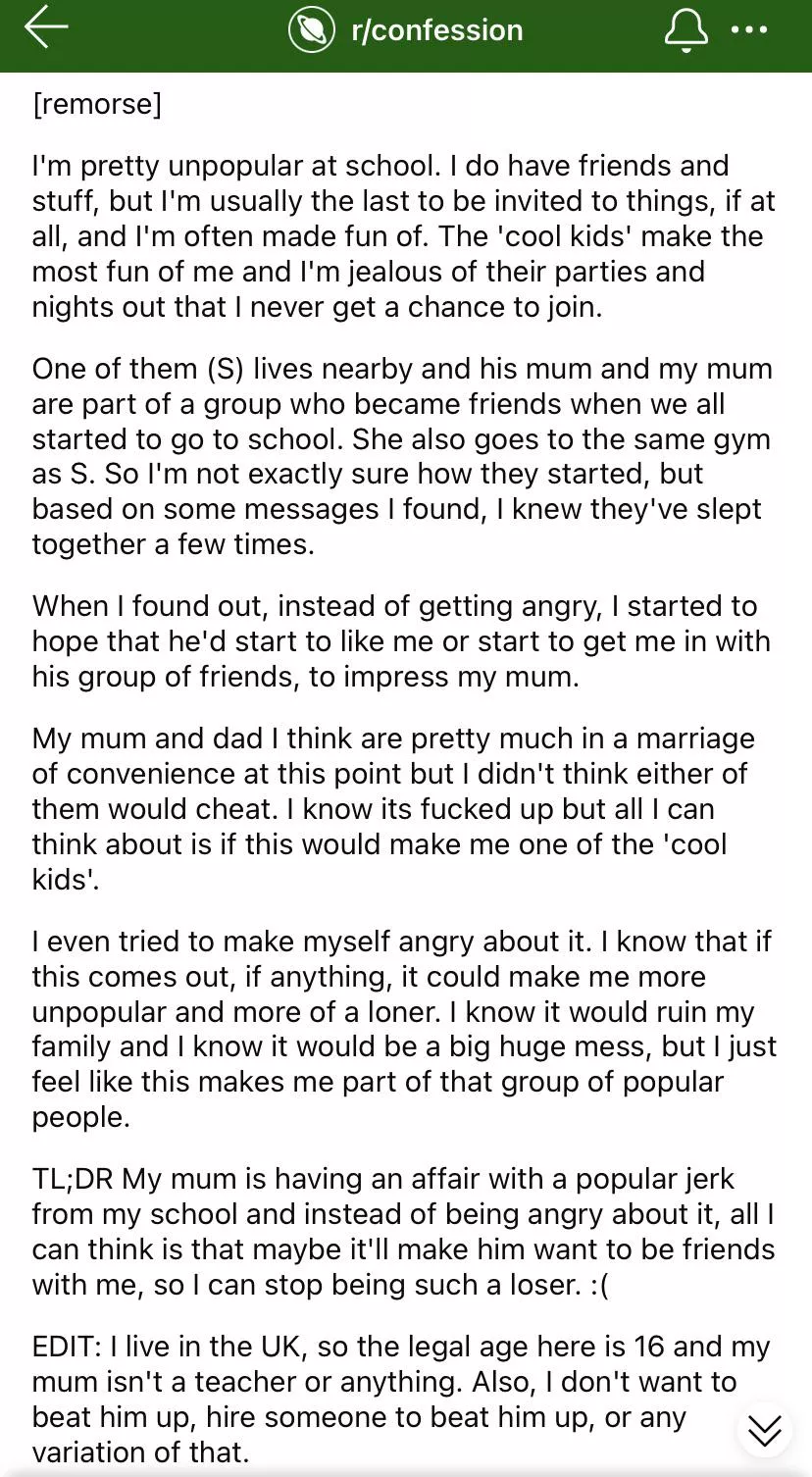Click the paragraph starting "When I found out"
812x1477 pixels.
[402, 641]
